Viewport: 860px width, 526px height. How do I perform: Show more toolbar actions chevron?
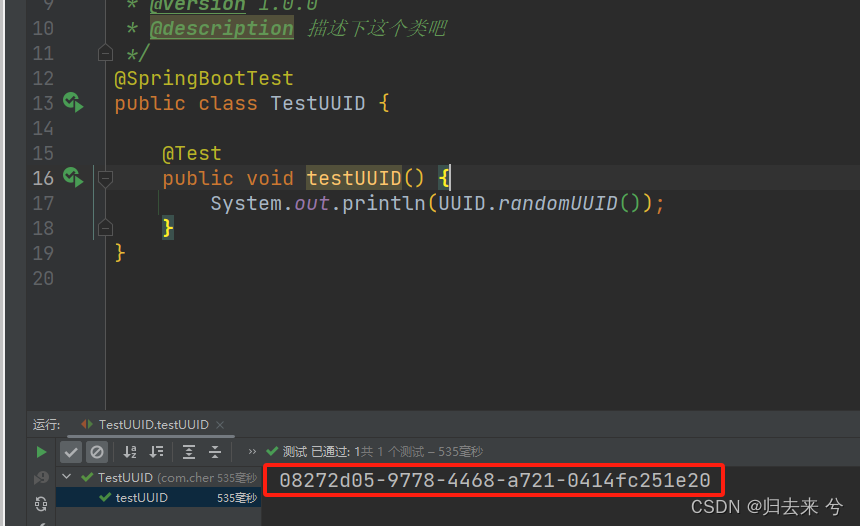click(252, 452)
